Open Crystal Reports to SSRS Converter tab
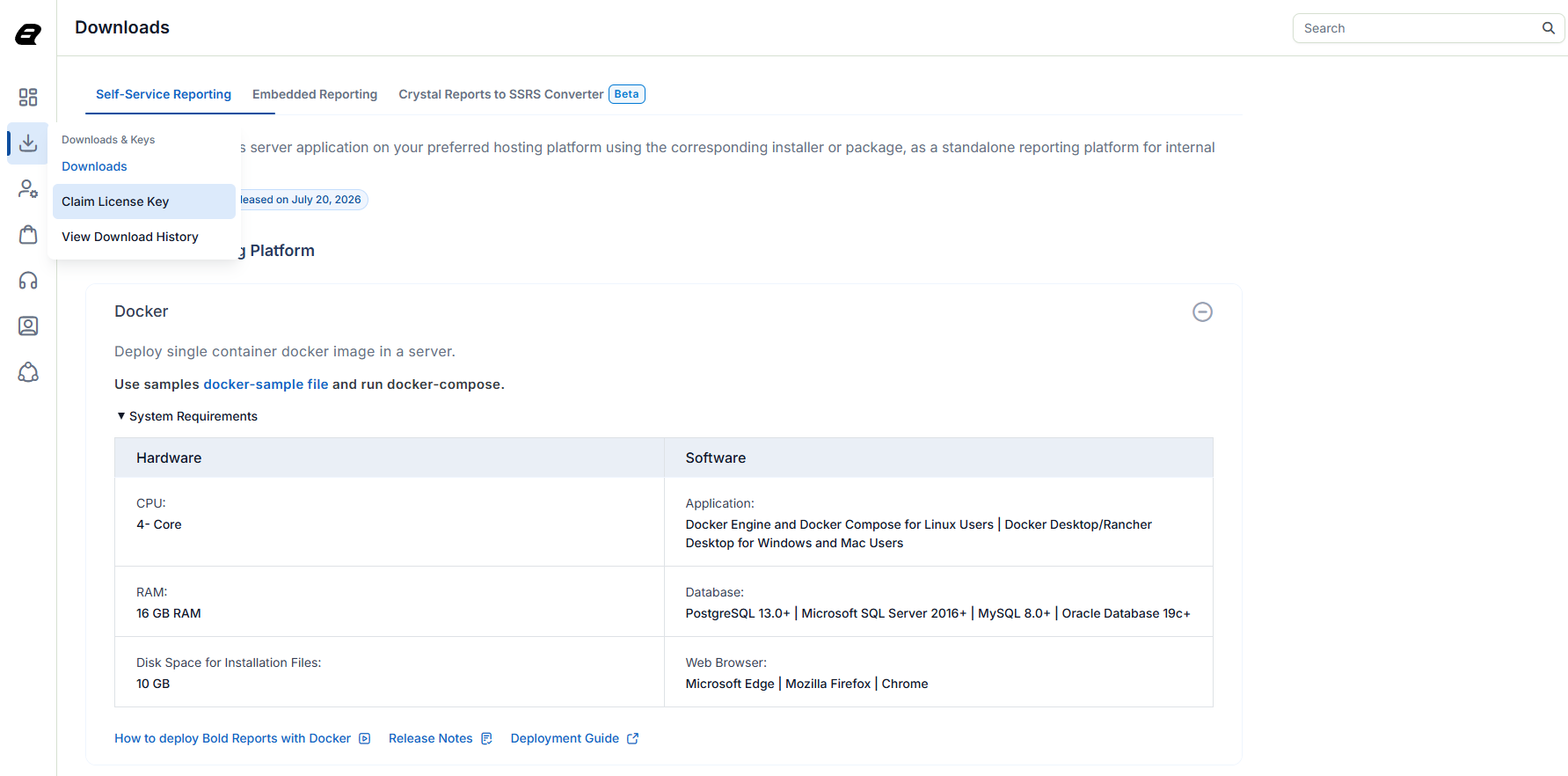 [x=501, y=94]
